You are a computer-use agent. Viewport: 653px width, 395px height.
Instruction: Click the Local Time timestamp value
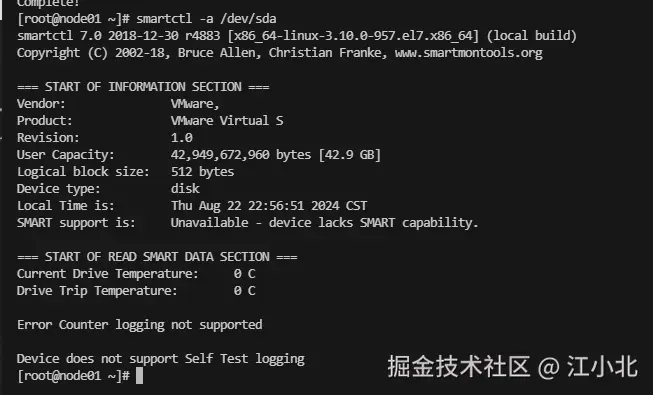point(269,205)
